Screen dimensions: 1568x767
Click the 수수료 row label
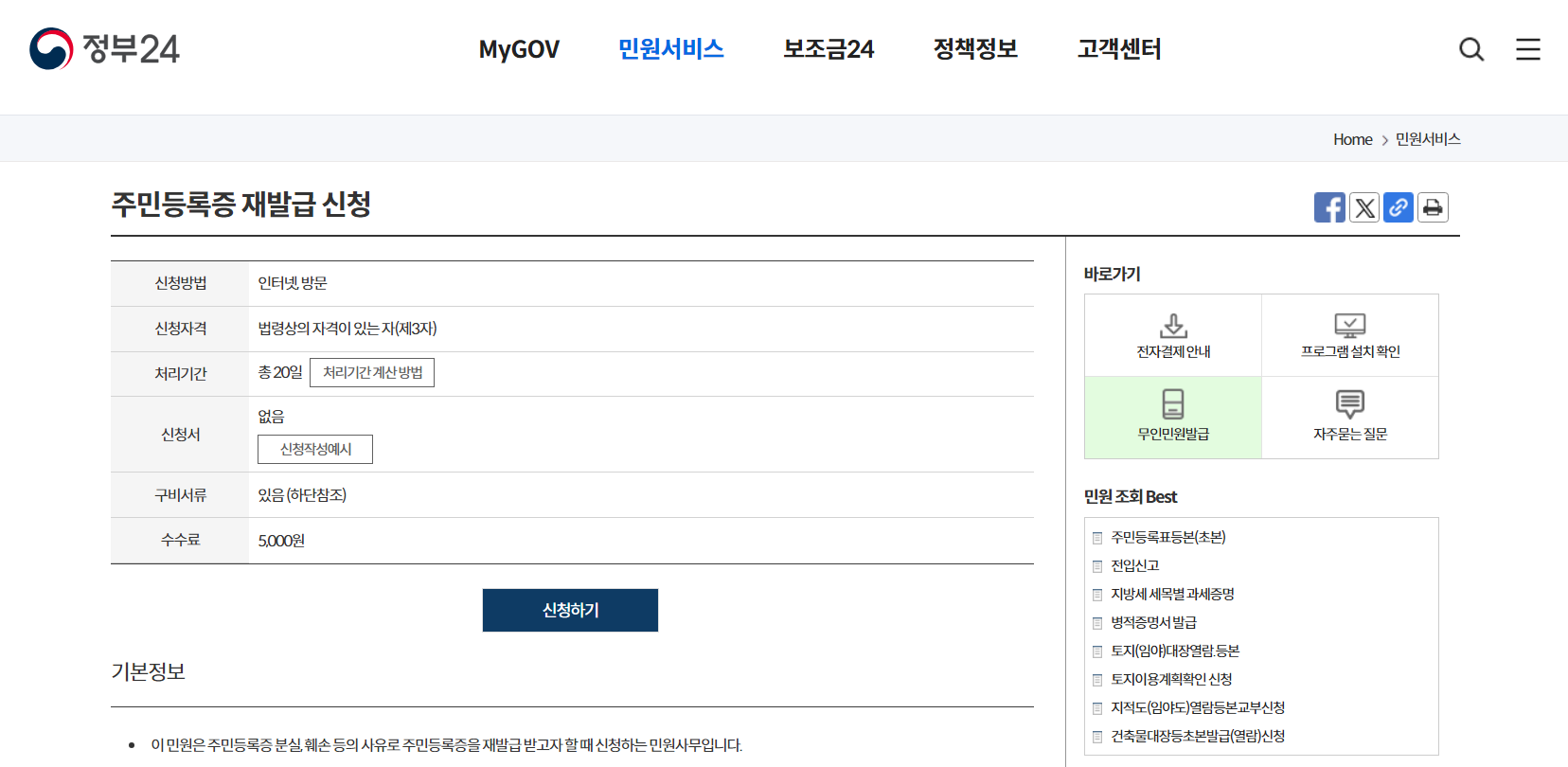[180, 541]
